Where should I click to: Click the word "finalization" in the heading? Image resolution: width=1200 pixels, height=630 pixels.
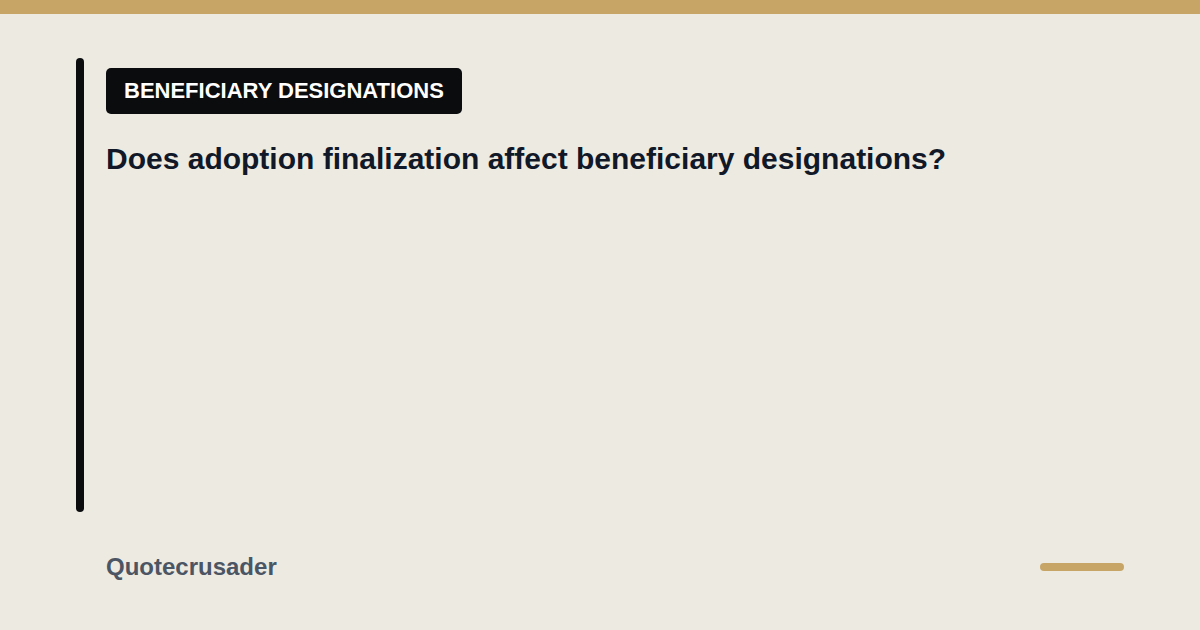point(401,159)
